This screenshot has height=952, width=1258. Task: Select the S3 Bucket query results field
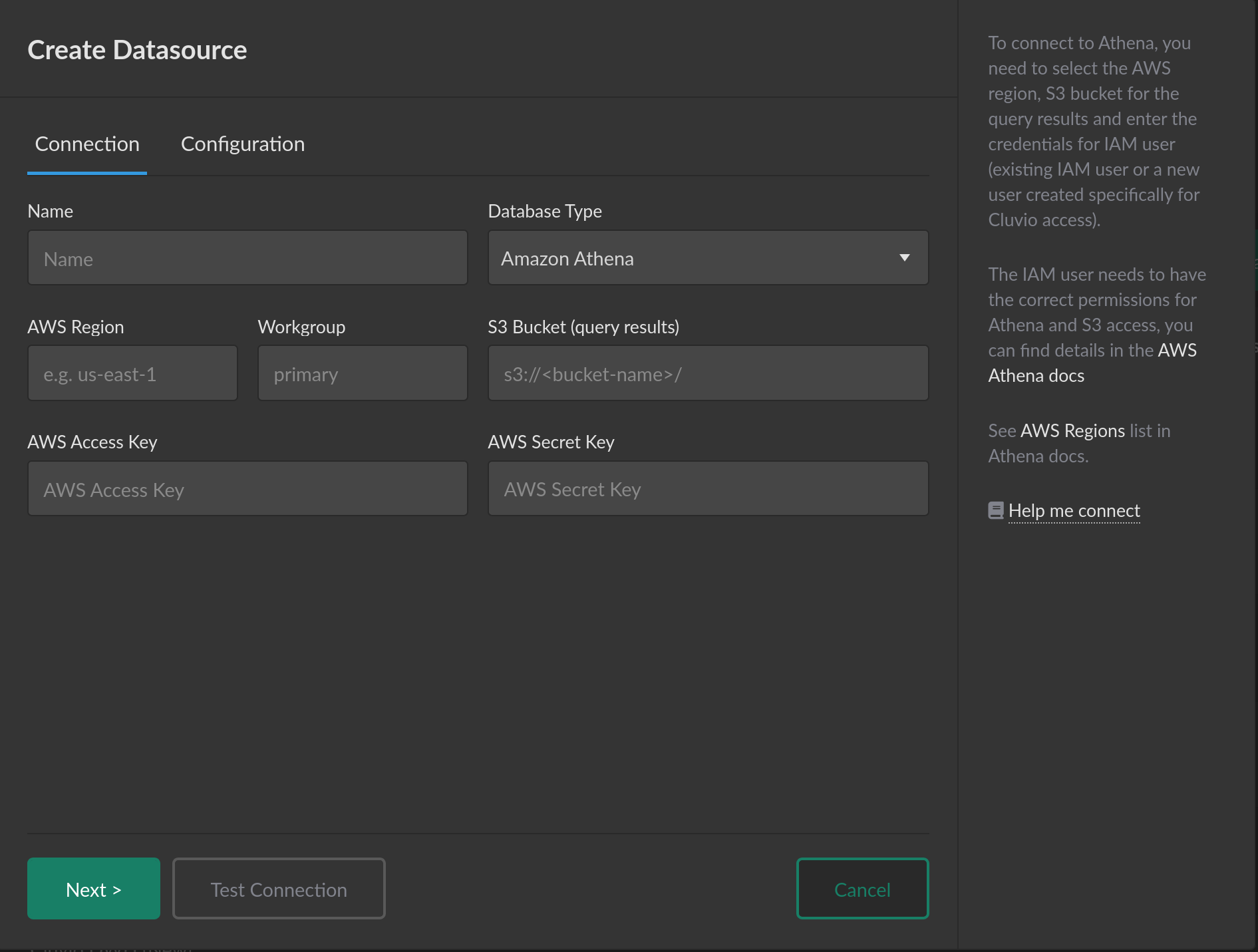click(x=708, y=373)
